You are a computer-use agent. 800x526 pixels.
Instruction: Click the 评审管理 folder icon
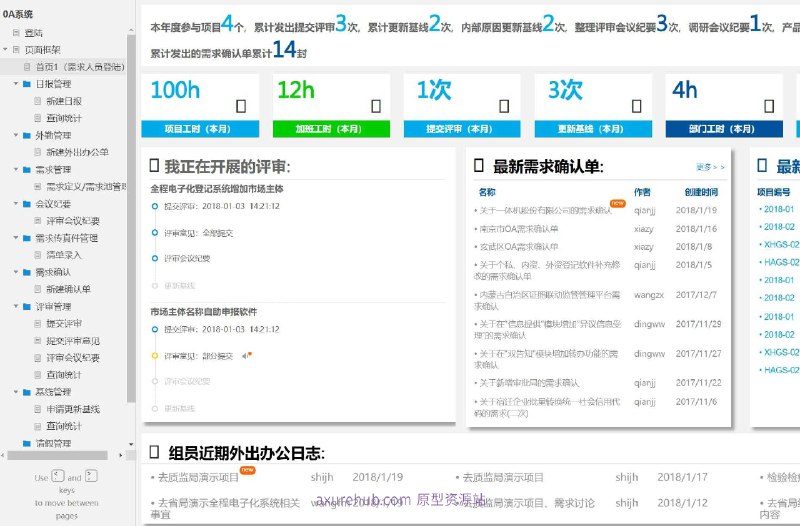[x=27, y=306]
